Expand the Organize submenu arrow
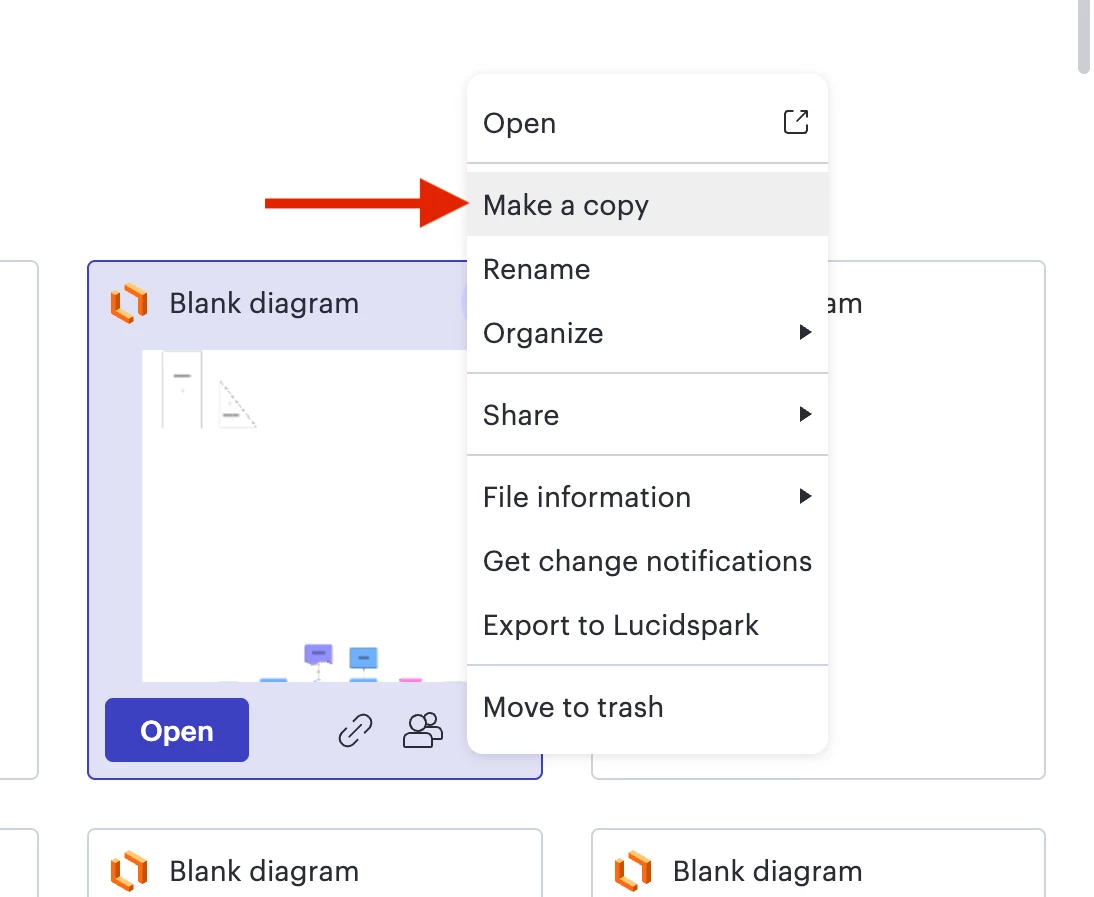Image resolution: width=1094 pixels, height=897 pixels. click(805, 333)
